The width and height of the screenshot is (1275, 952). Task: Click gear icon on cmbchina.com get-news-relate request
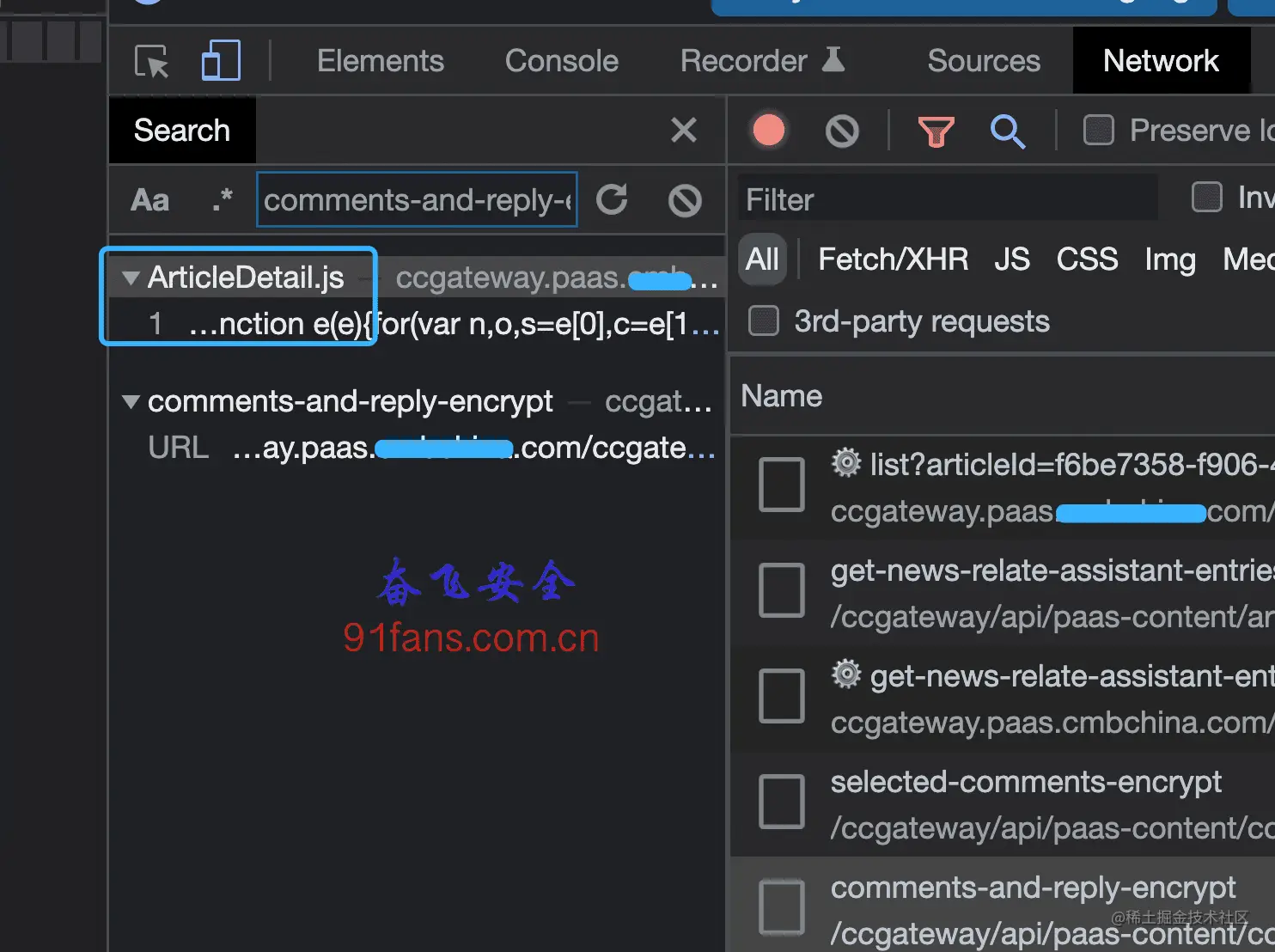846,674
